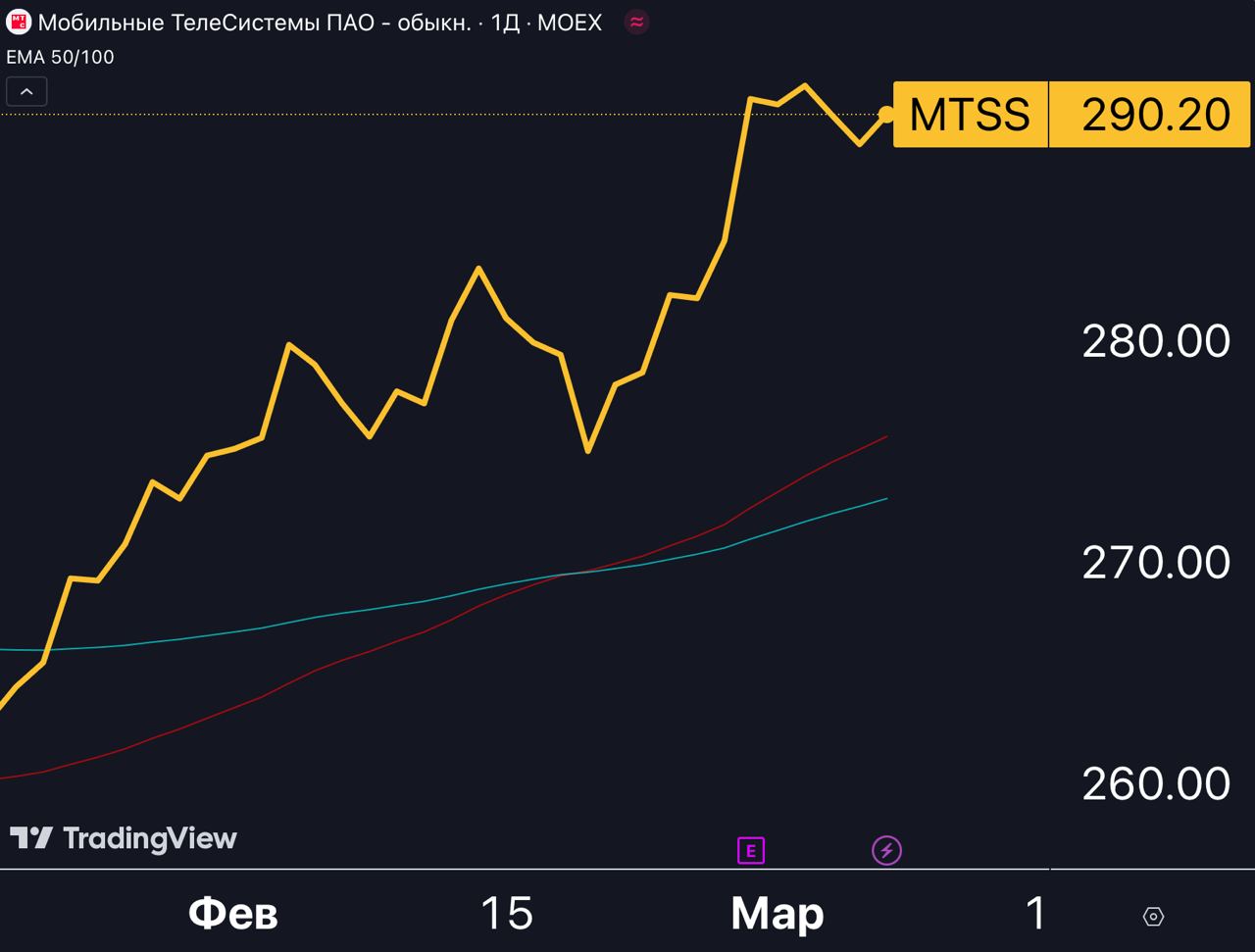
Task: Click the purple lightning bolt event marker
Action: (x=886, y=851)
